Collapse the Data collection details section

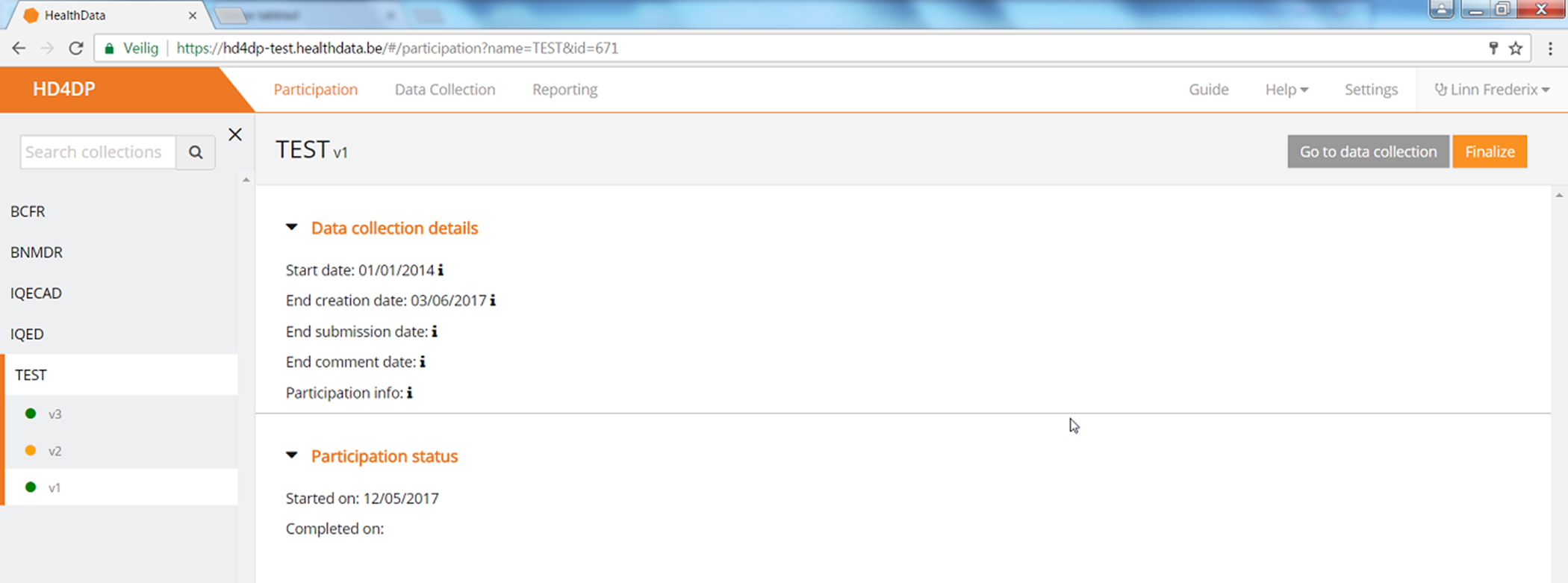pyautogui.click(x=292, y=228)
